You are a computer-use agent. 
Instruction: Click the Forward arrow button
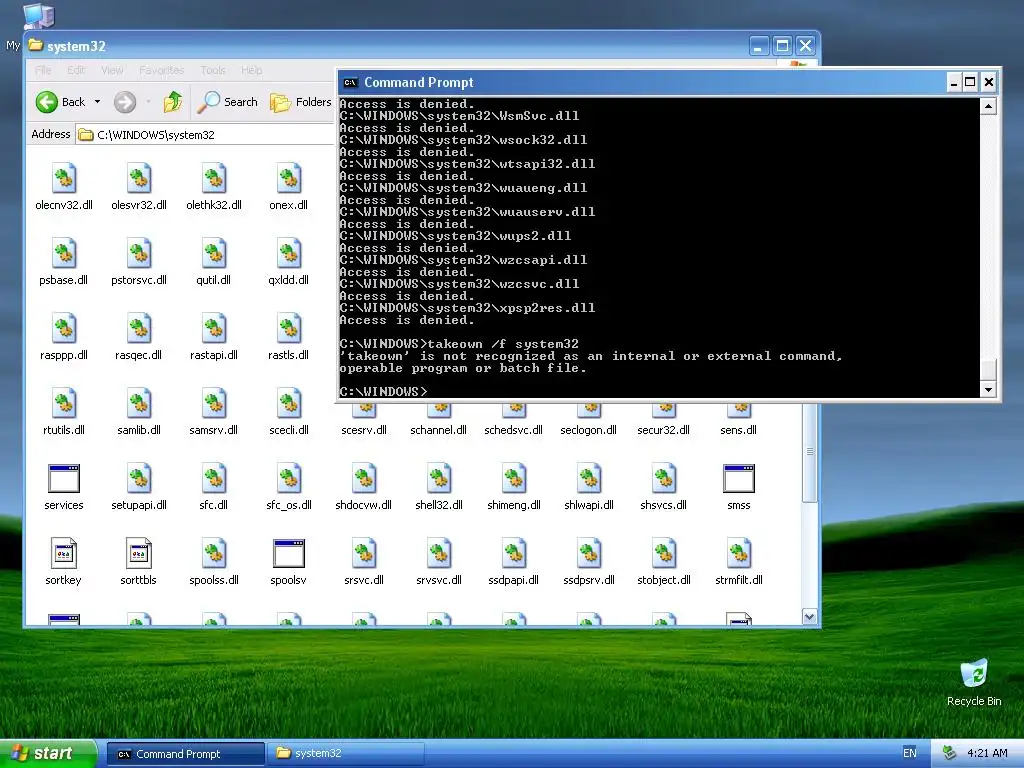(x=125, y=102)
